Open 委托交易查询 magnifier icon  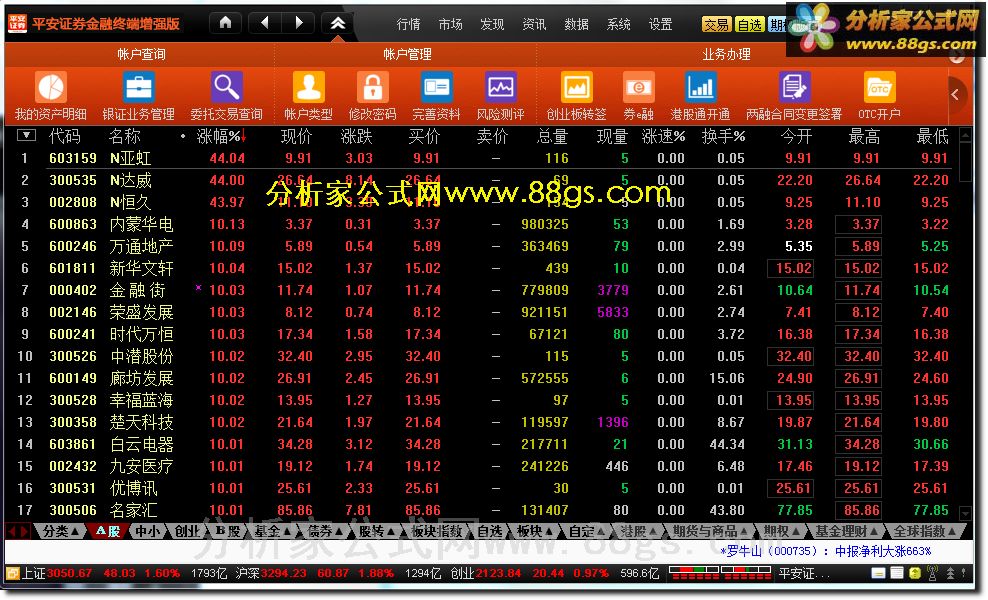pos(226,88)
